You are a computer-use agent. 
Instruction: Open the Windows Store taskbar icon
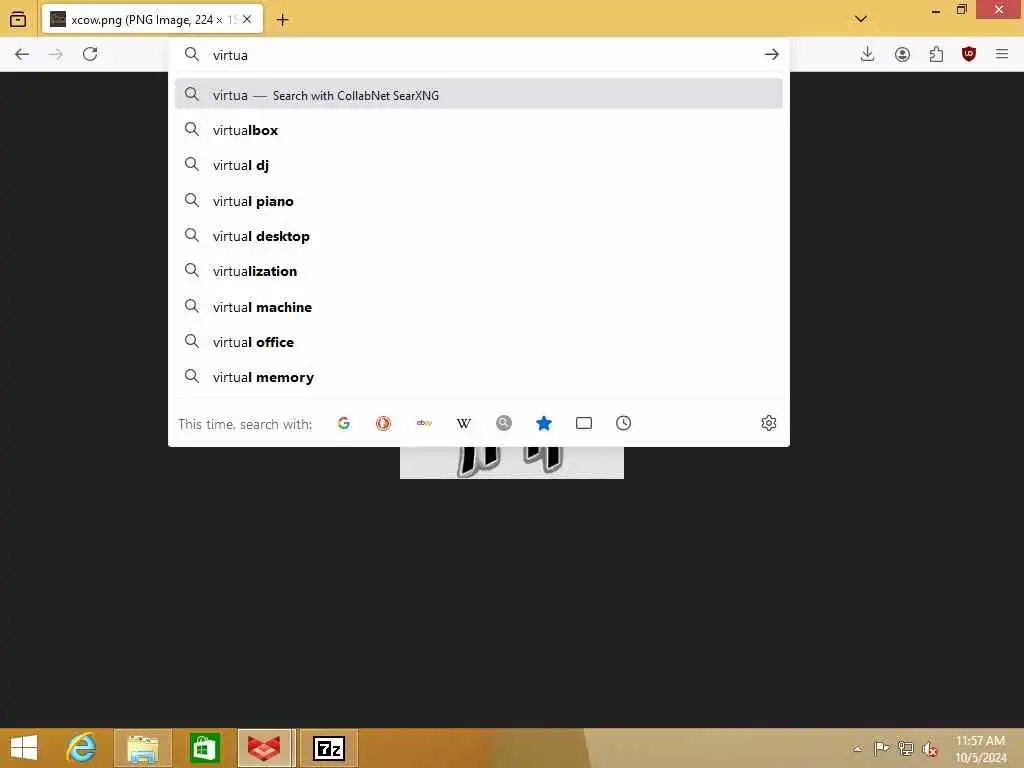[204, 748]
